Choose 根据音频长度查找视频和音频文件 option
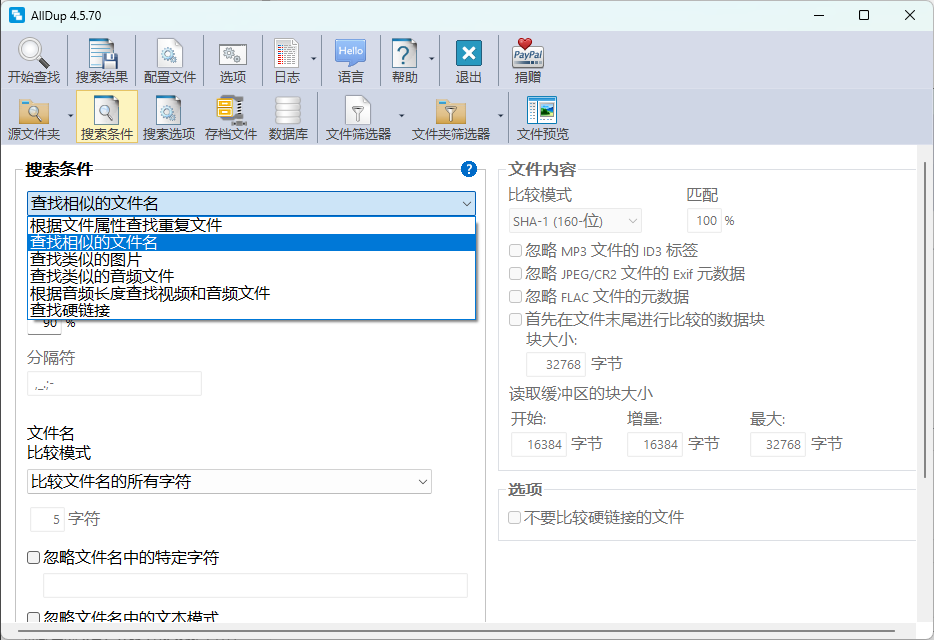 point(251,293)
